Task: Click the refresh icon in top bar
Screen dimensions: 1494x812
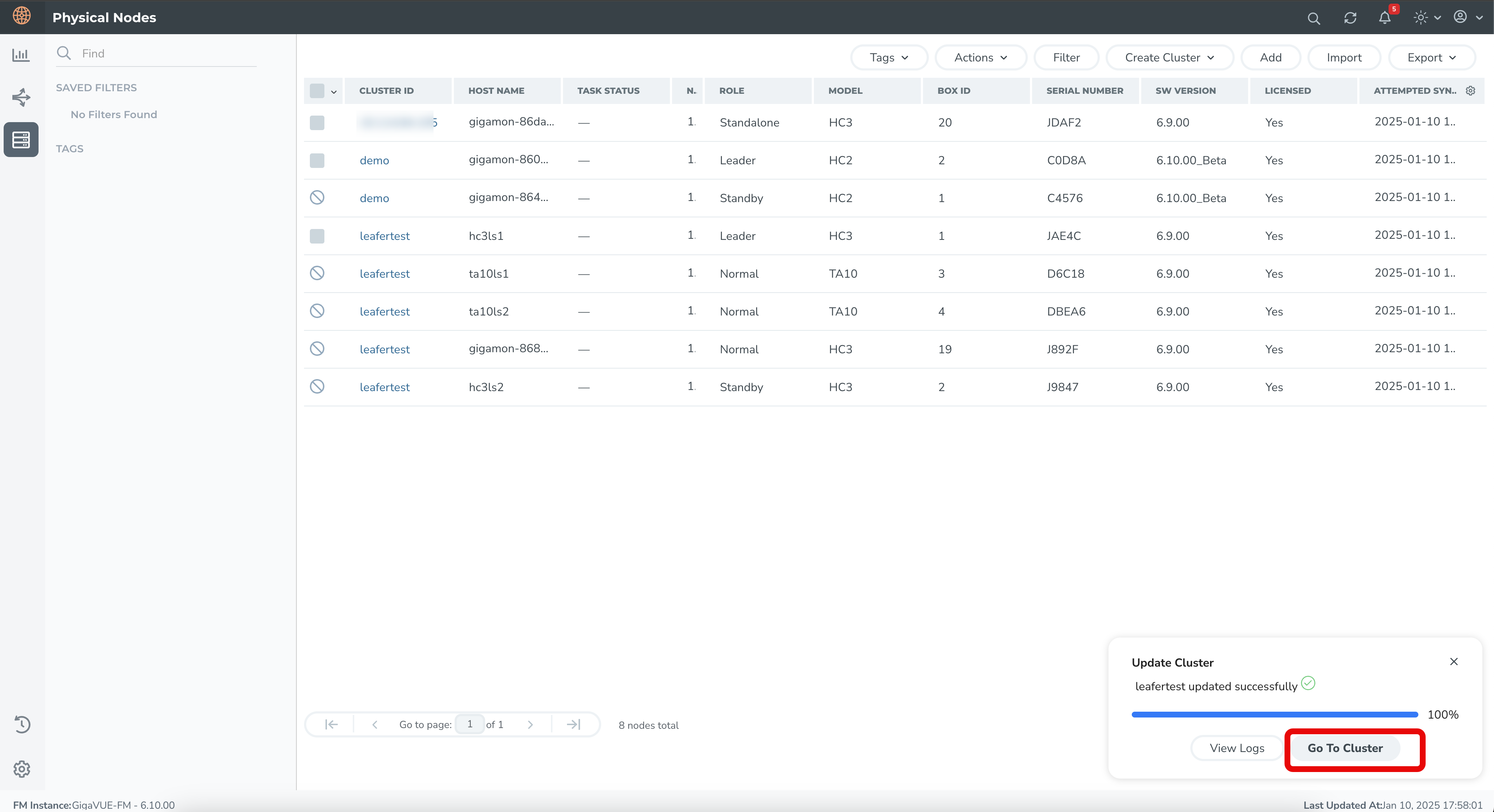Action: click(1350, 18)
